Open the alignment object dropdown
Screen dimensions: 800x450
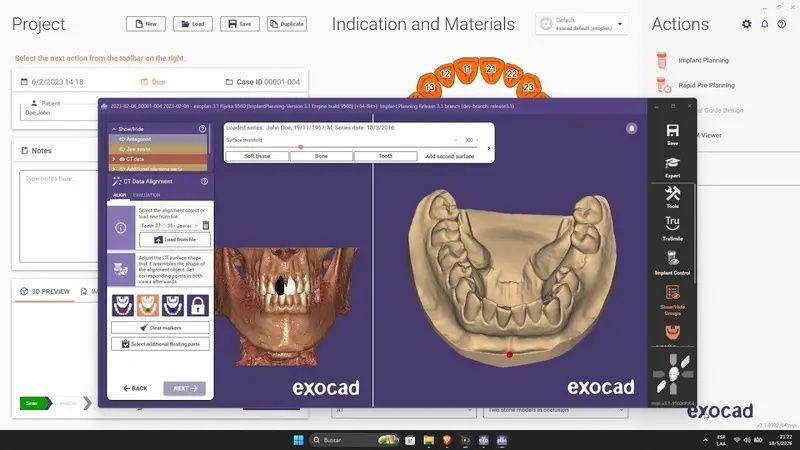point(169,226)
